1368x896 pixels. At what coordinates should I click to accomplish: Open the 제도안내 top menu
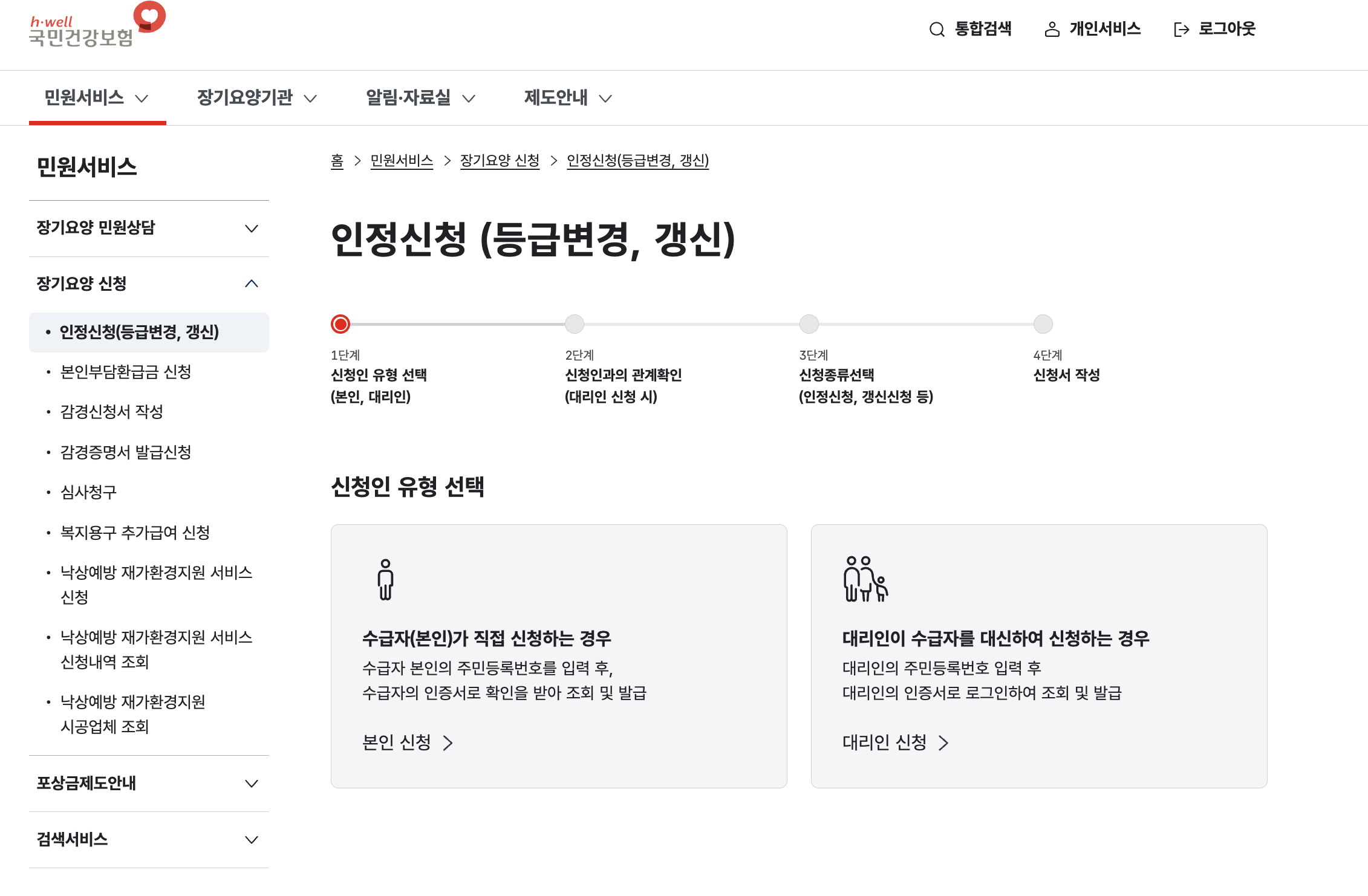pos(568,97)
